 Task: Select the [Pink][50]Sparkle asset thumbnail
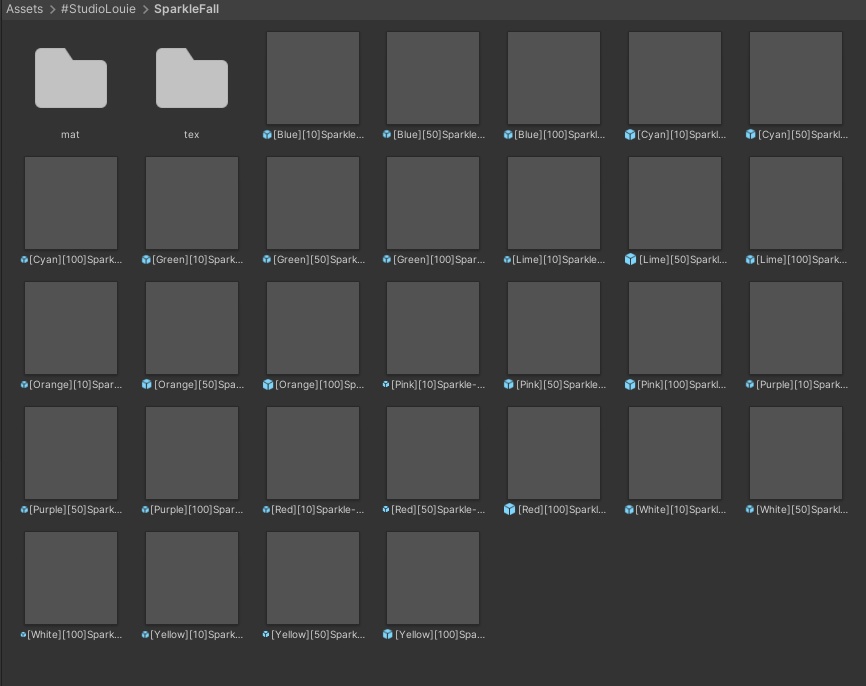(x=554, y=328)
